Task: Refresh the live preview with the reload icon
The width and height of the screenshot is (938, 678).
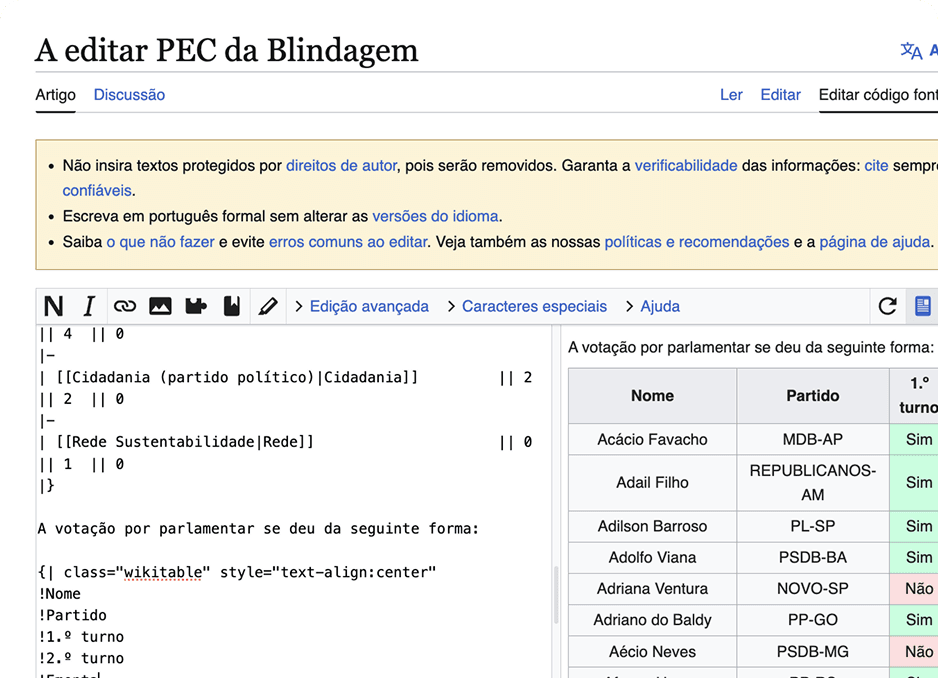Action: pos(887,306)
